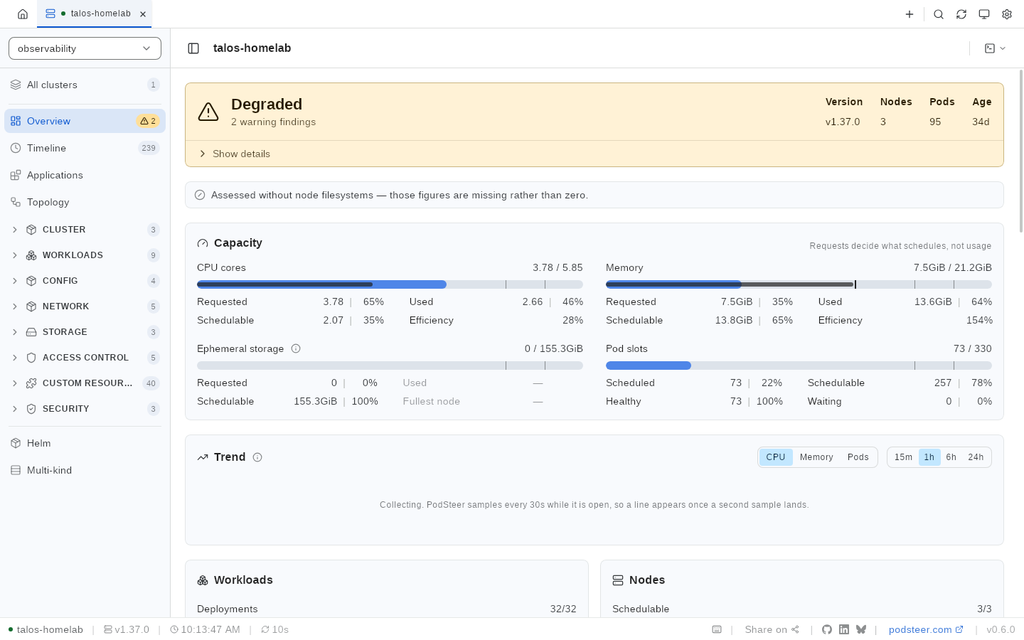Open the Bluesky butterfly icon in status bar
Image resolution: width=1024 pixels, height=640 pixels.
click(861, 630)
